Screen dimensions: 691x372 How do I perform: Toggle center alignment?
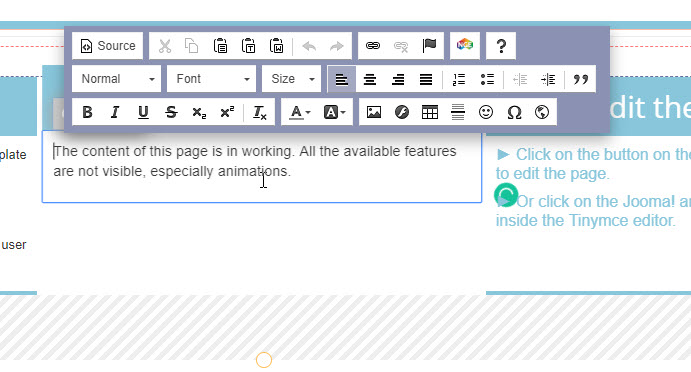370,79
